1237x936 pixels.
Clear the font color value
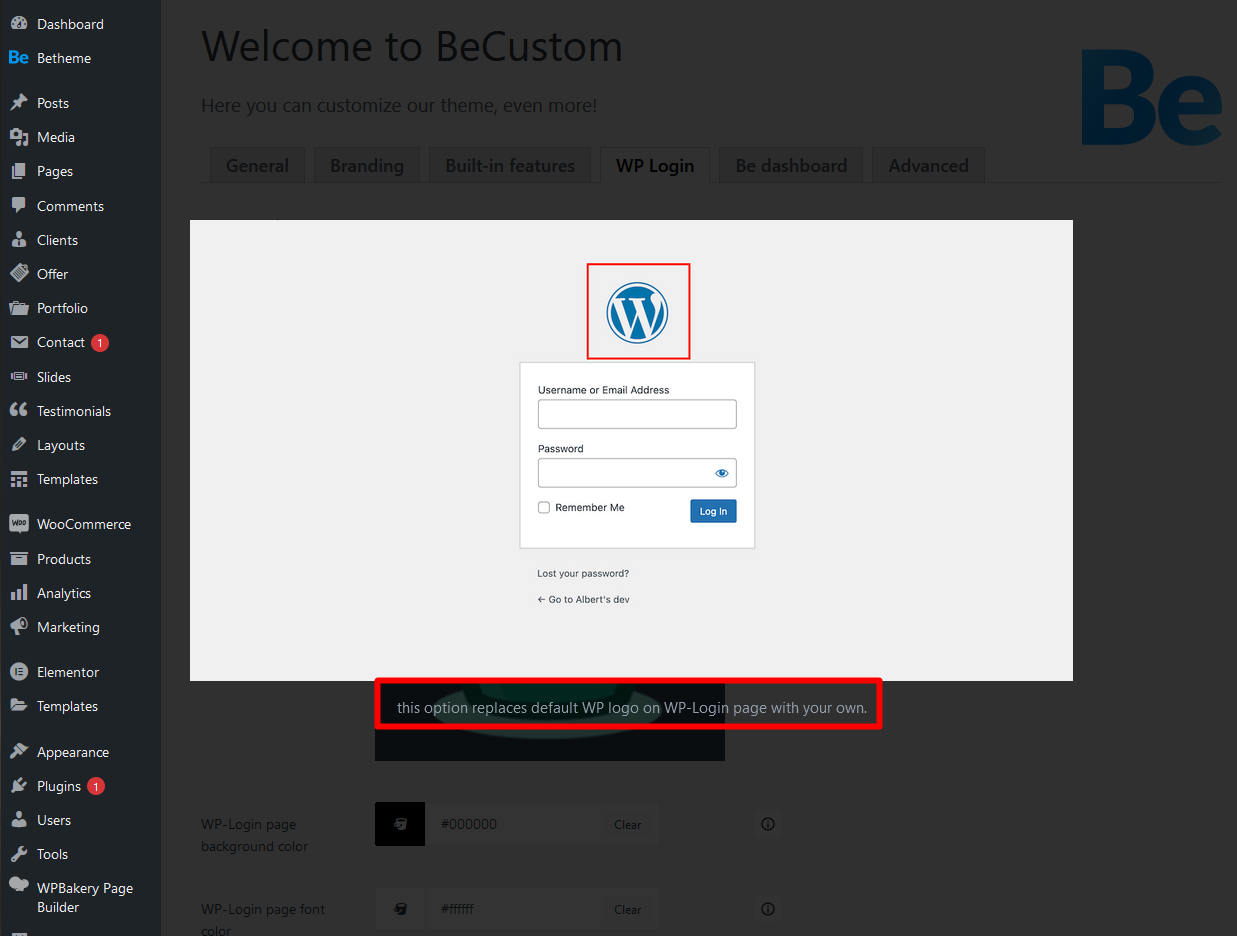point(628,910)
